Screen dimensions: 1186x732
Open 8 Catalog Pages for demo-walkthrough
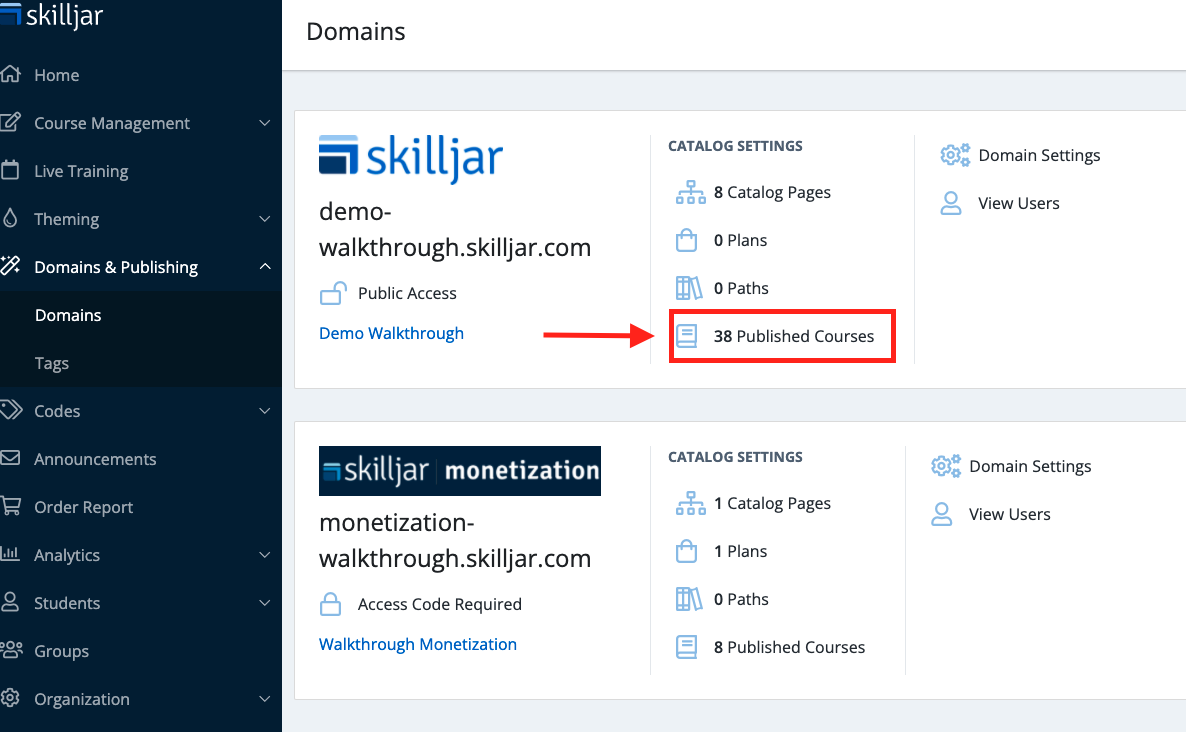pos(772,192)
